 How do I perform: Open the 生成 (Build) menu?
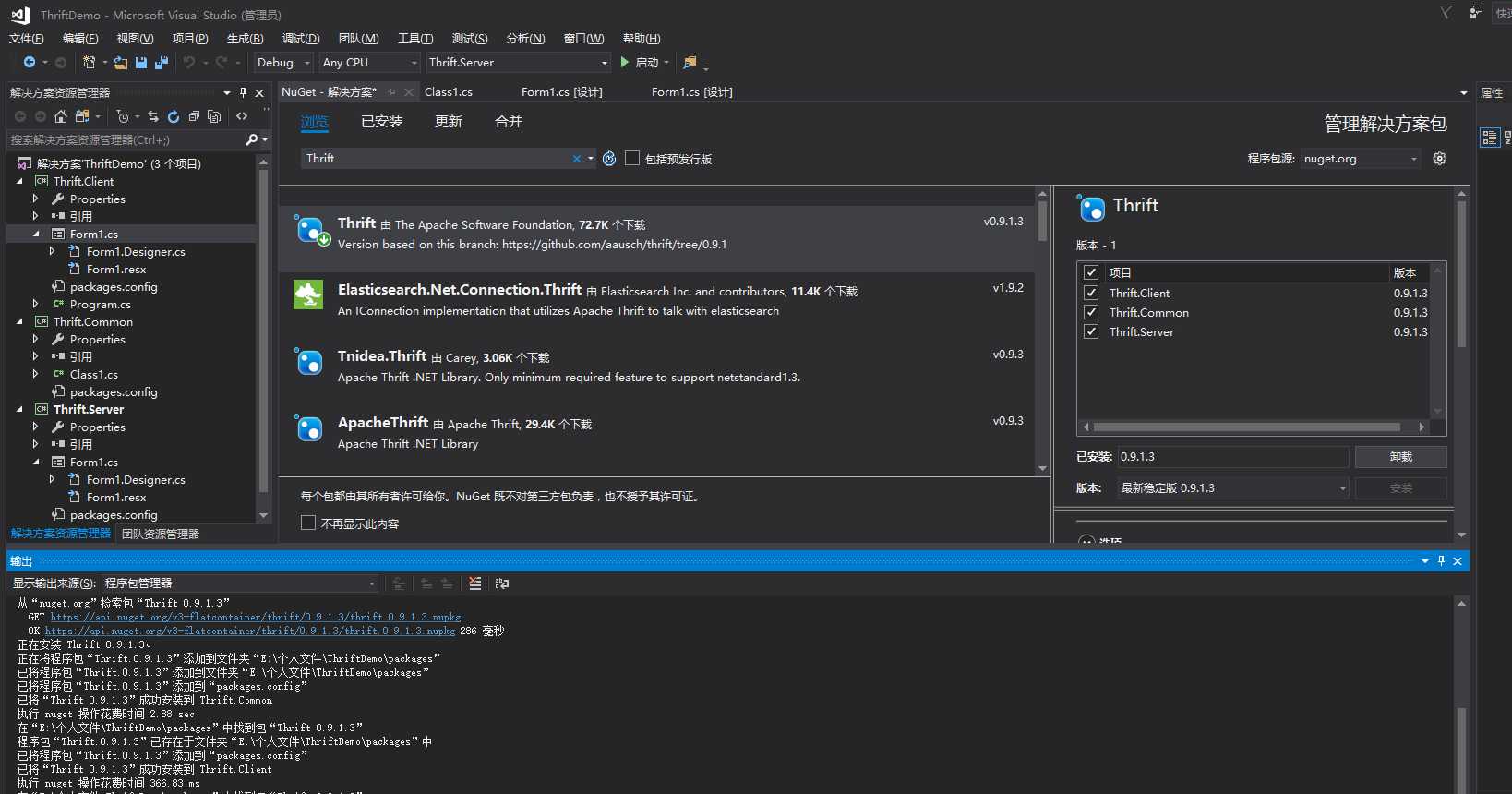pyautogui.click(x=245, y=38)
